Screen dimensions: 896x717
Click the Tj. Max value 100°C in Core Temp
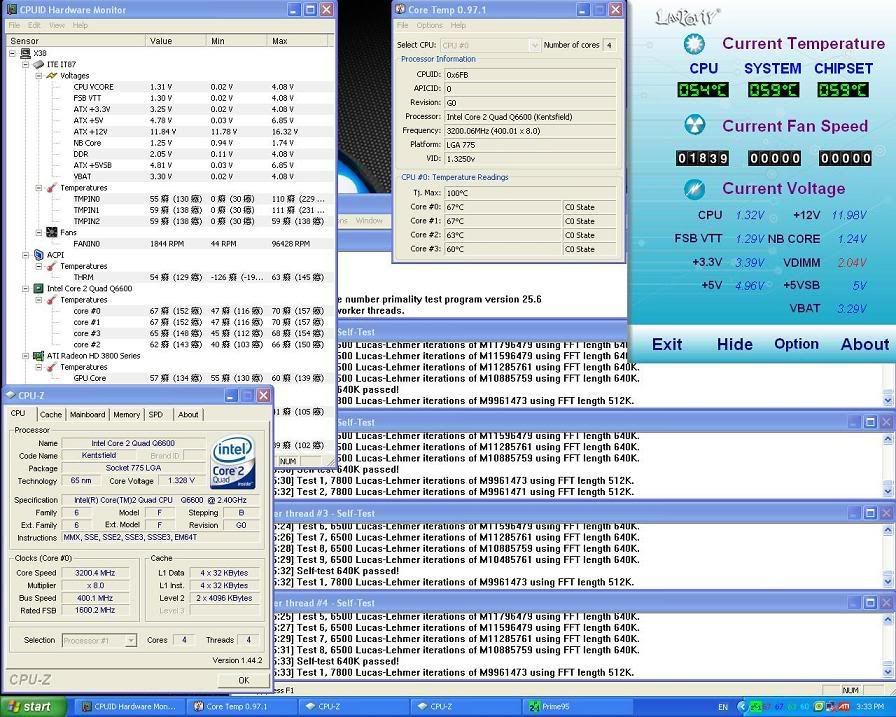[530, 193]
